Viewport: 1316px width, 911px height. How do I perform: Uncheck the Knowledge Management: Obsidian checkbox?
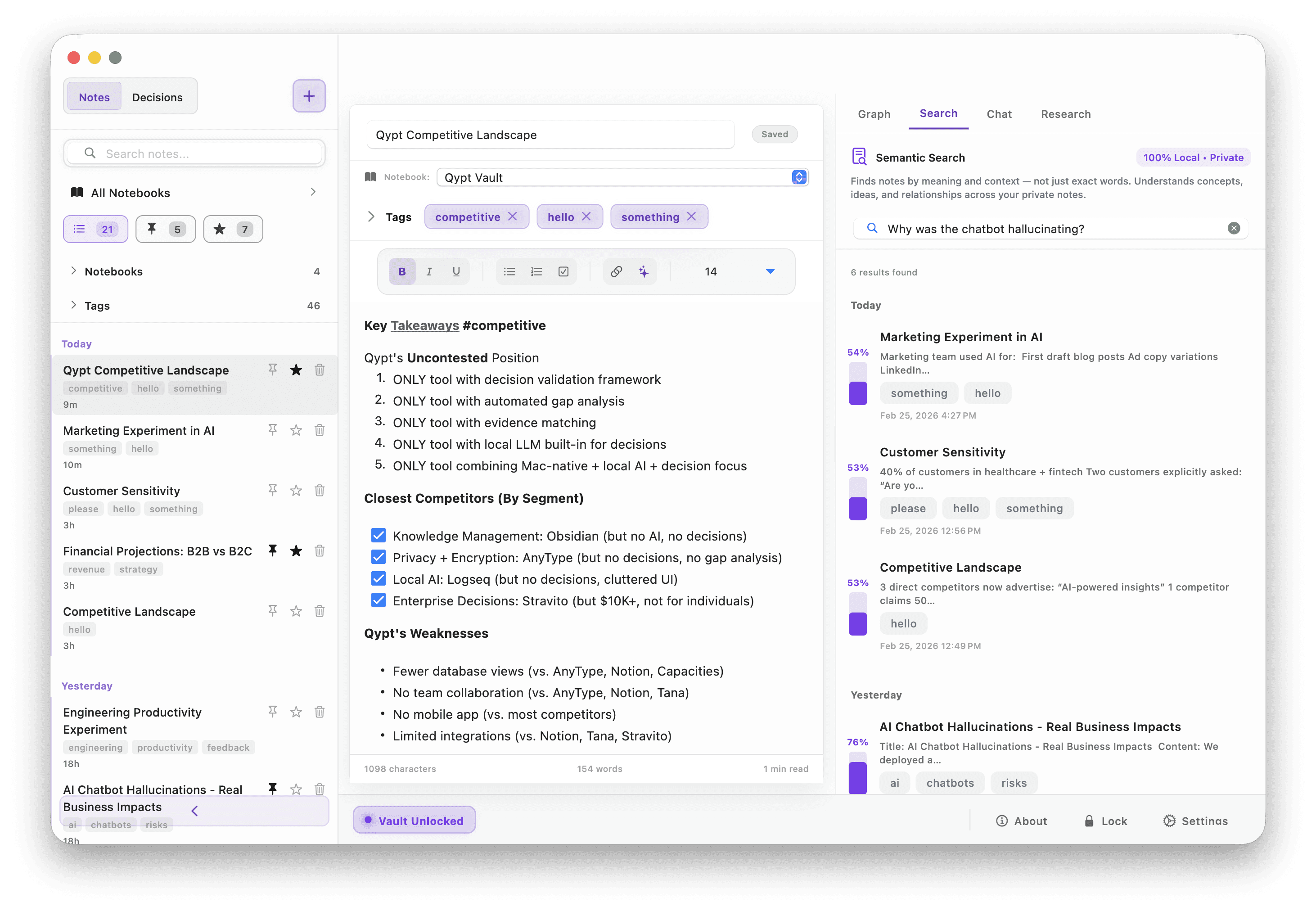coord(378,536)
